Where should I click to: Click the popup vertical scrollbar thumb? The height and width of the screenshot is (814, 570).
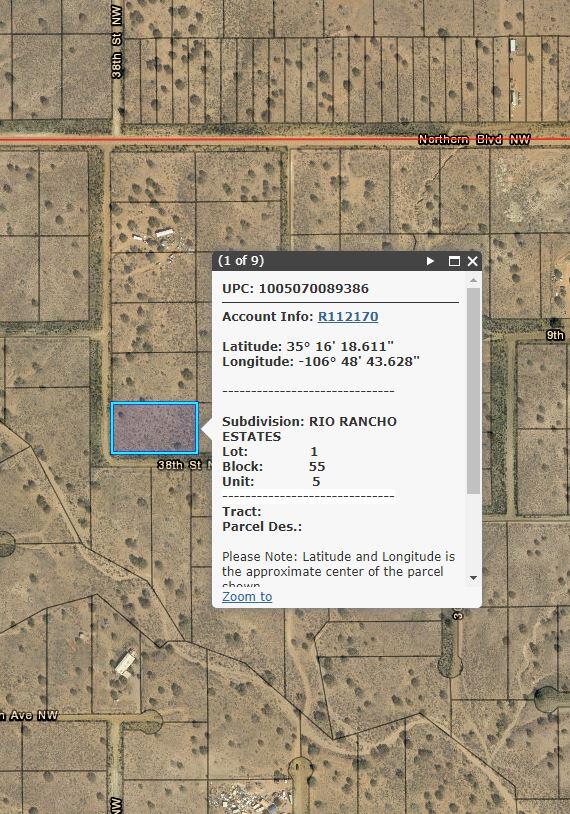pos(473,390)
